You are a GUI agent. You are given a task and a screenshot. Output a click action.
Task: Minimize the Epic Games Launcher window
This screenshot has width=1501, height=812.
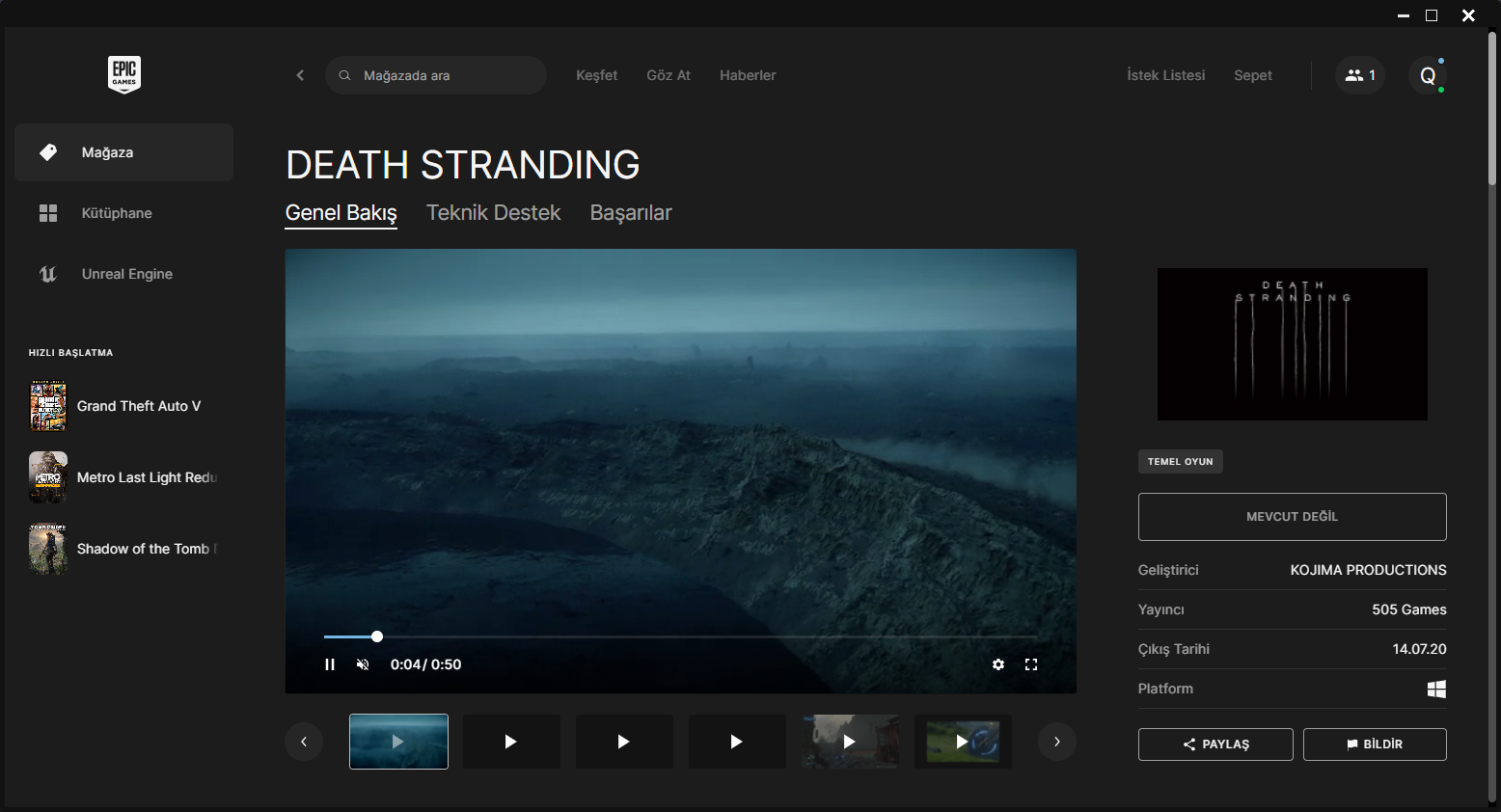[1404, 15]
